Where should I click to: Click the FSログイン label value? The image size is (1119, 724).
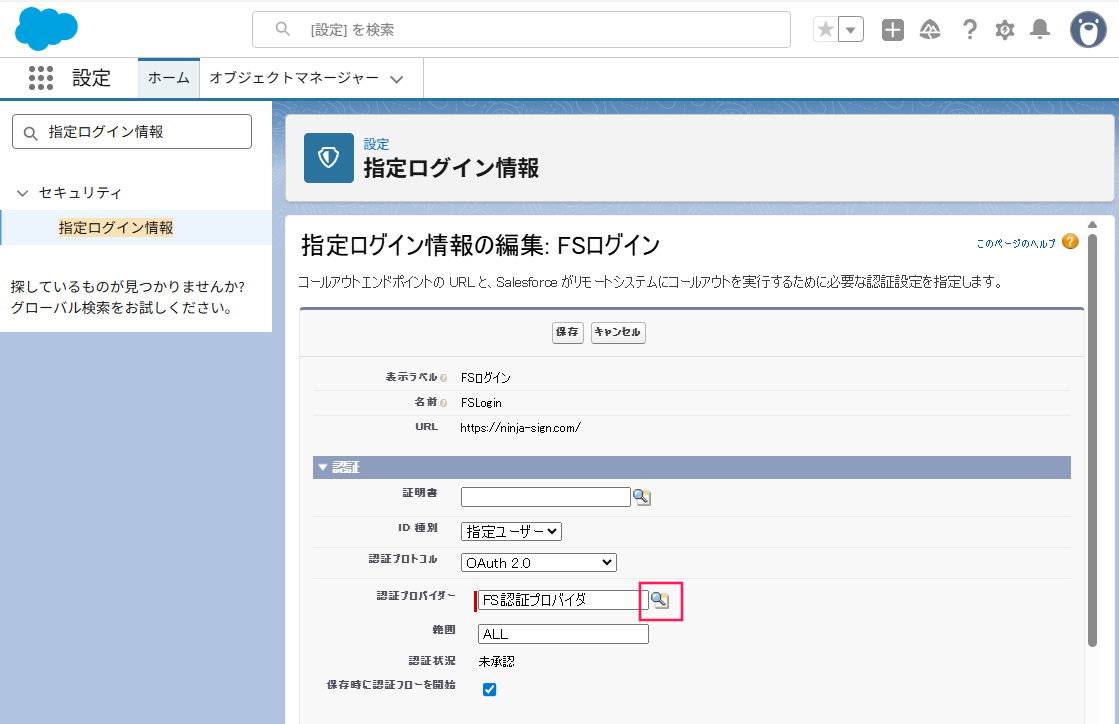486,378
